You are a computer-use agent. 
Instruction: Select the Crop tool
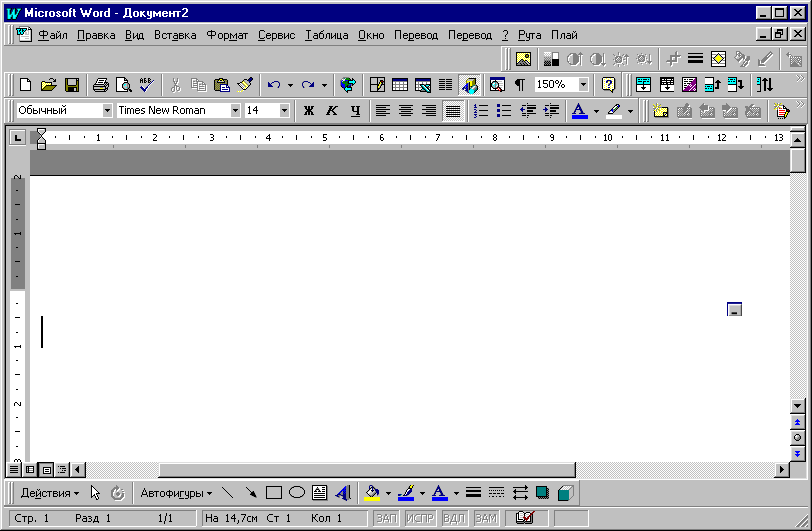(673, 59)
